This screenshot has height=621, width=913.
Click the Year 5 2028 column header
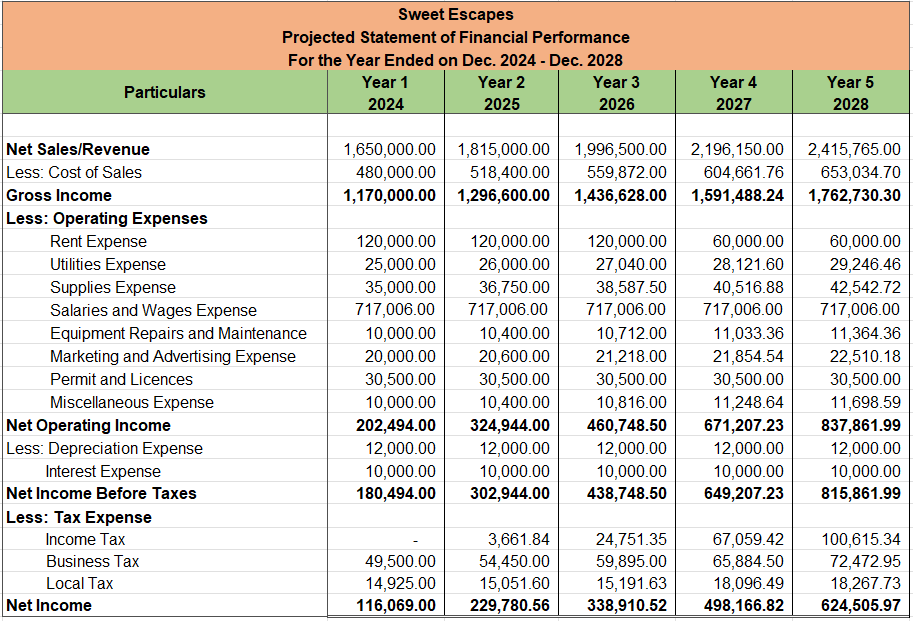[x=850, y=92]
